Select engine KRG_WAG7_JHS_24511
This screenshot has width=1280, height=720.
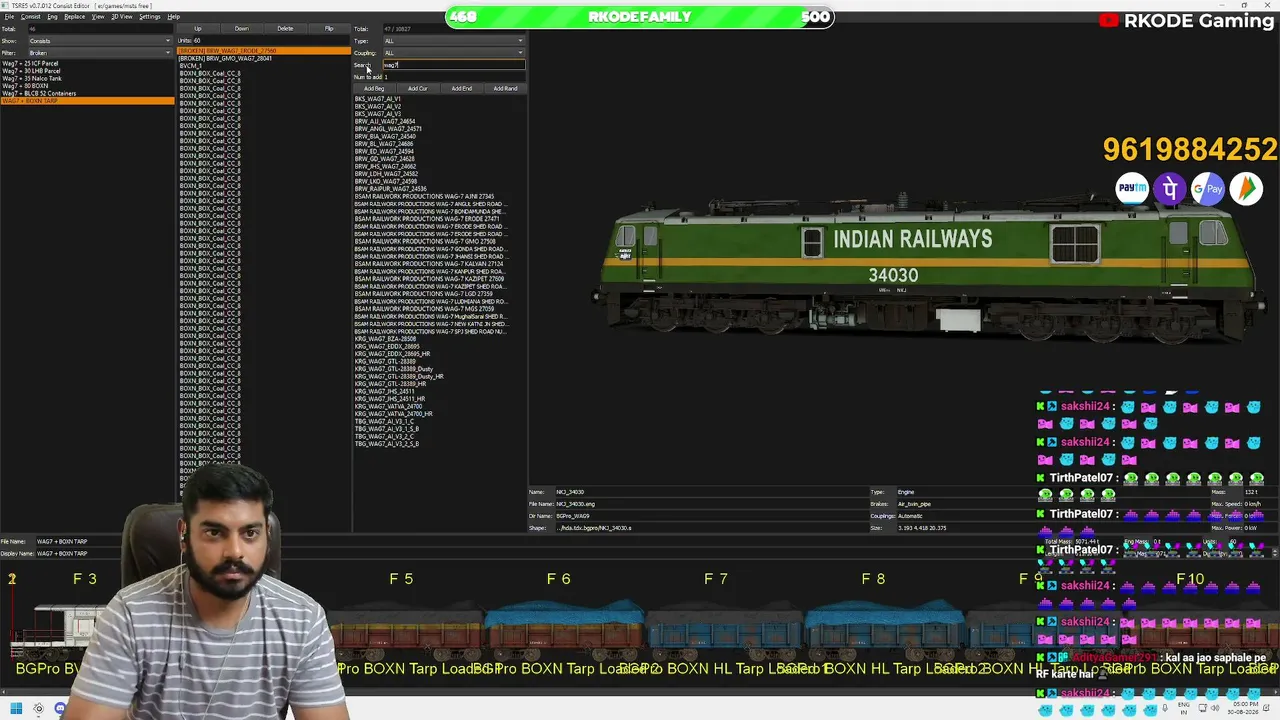(x=384, y=392)
